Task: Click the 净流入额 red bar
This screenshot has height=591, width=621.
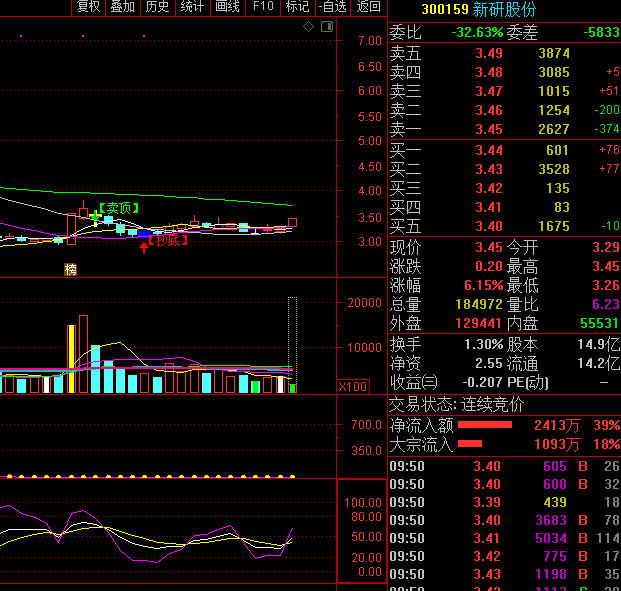Action: (x=485, y=425)
